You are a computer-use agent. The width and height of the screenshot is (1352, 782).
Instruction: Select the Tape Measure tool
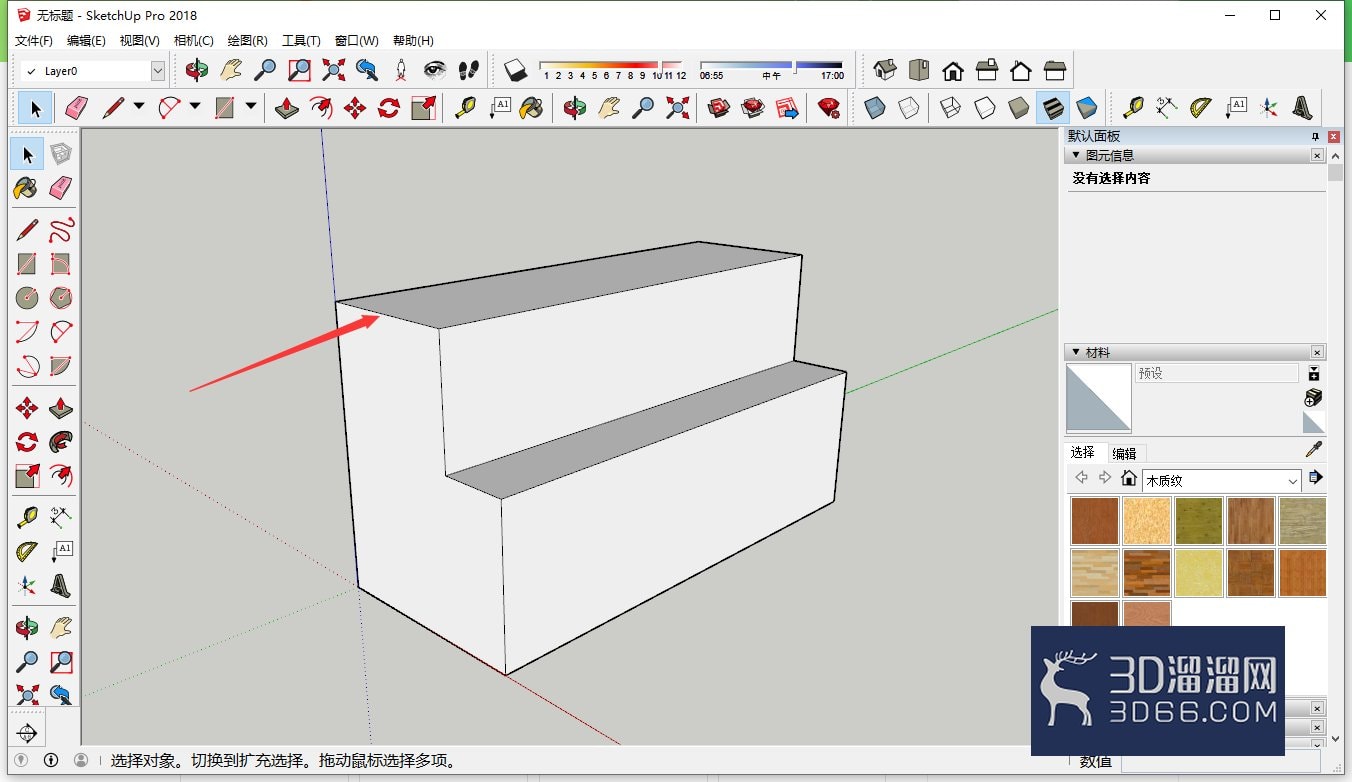tap(27, 517)
